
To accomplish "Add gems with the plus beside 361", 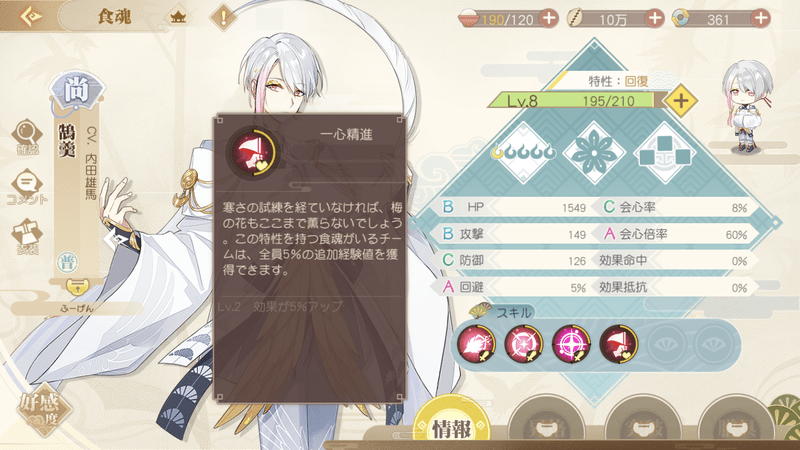I will coord(760,18).
